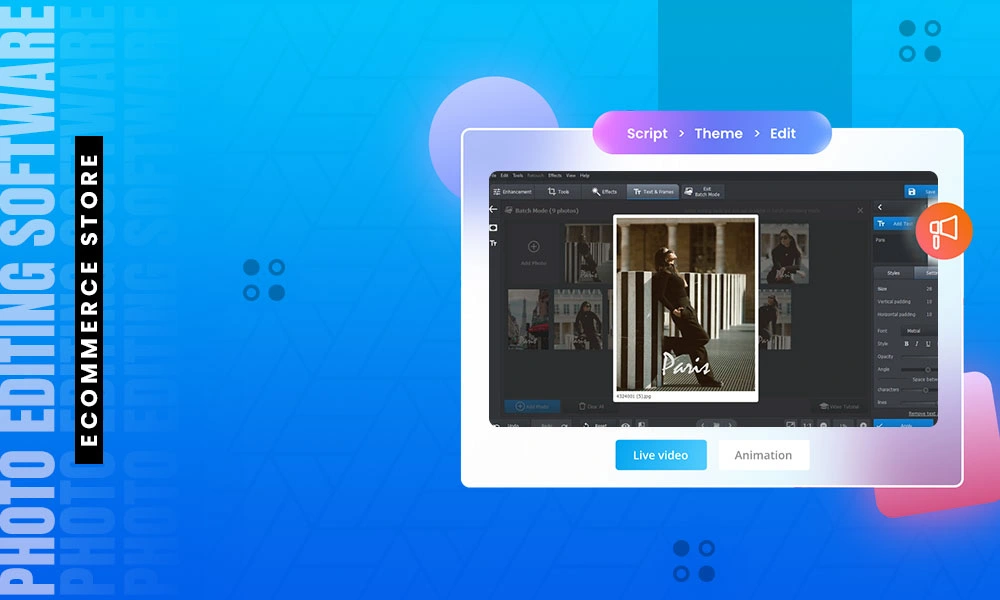Click the Live video button
The image size is (1000, 600).
coord(661,455)
